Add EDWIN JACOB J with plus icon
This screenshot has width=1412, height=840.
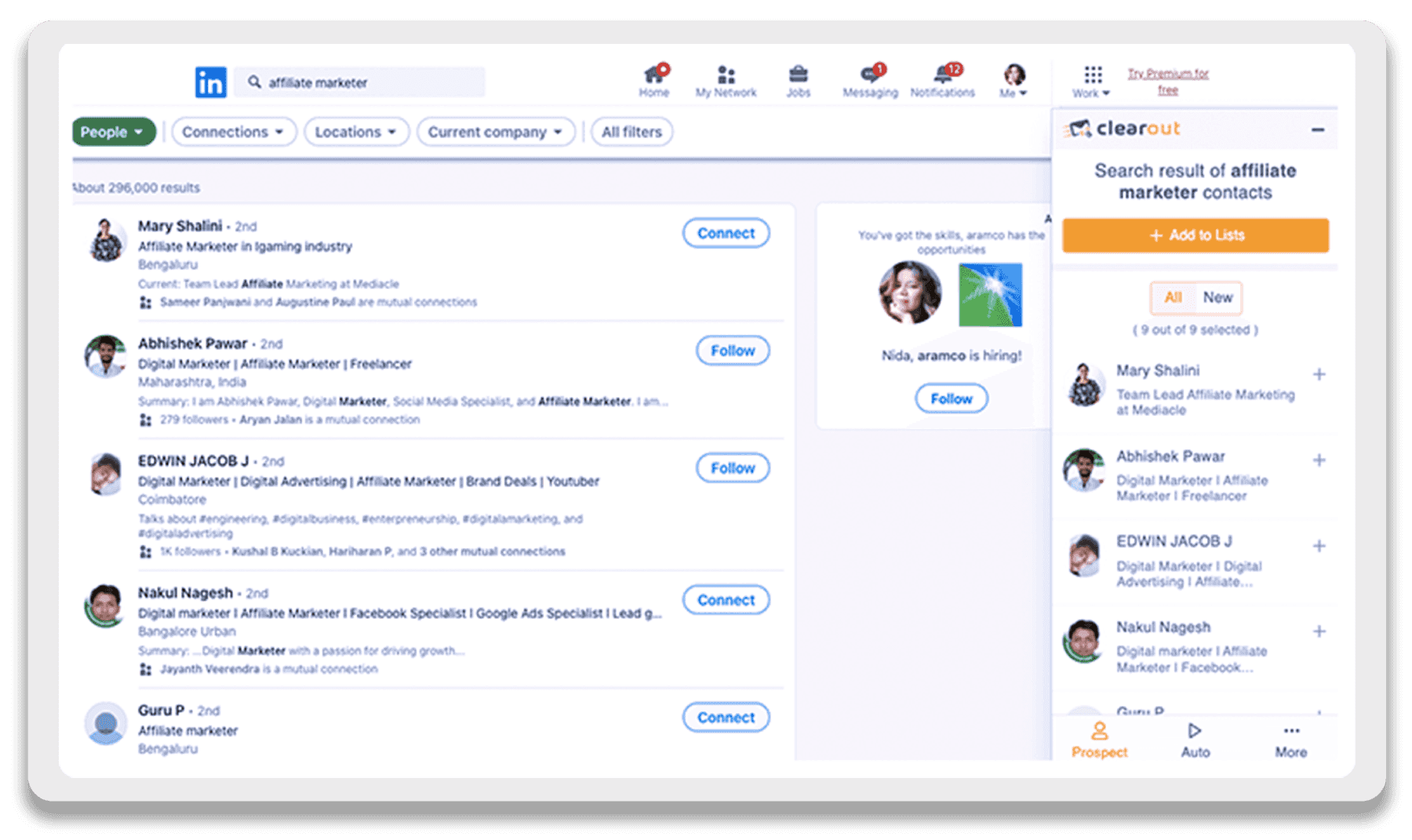(1319, 546)
